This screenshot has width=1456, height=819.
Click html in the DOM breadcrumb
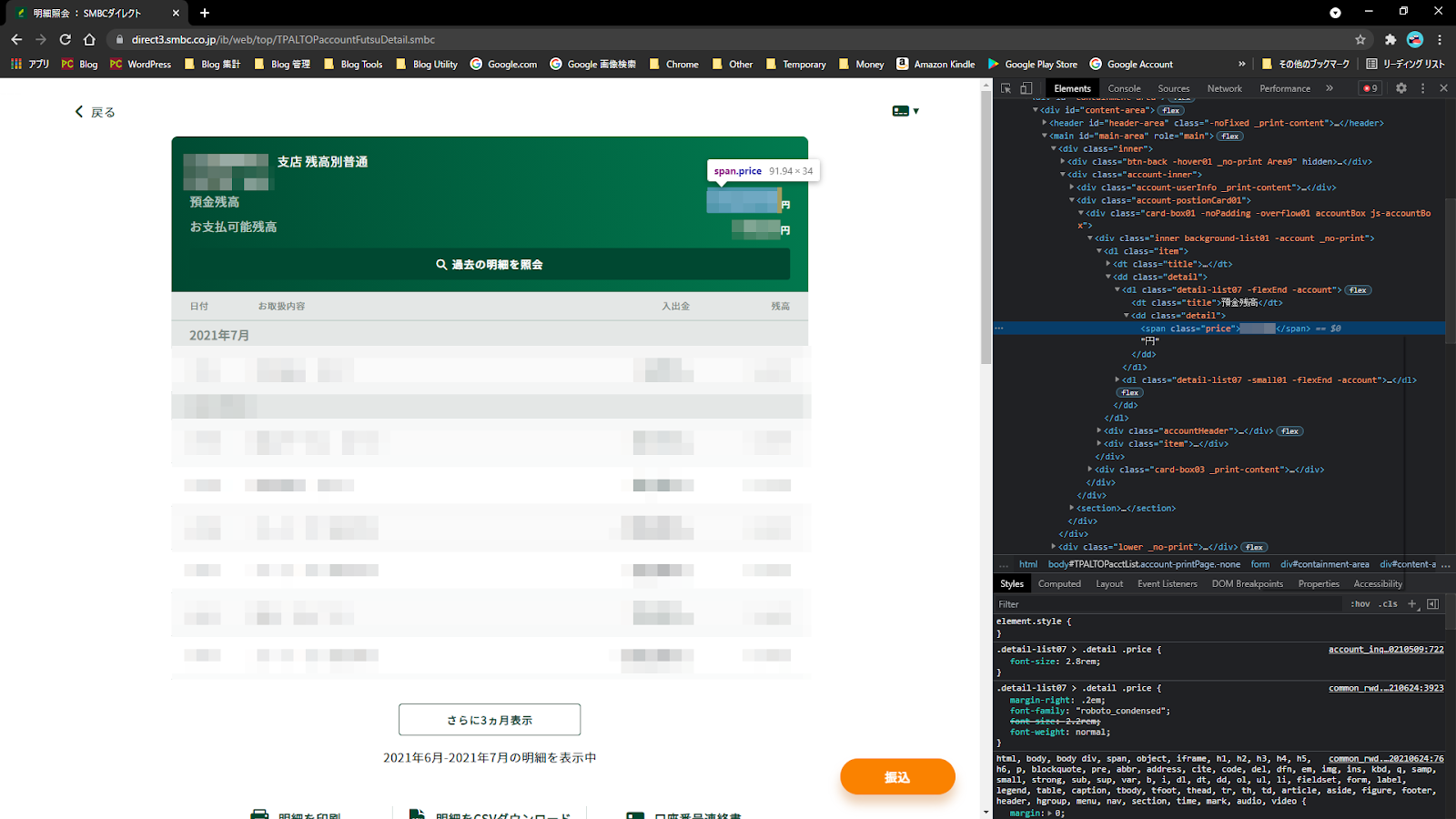pyautogui.click(x=1028, y=564)
